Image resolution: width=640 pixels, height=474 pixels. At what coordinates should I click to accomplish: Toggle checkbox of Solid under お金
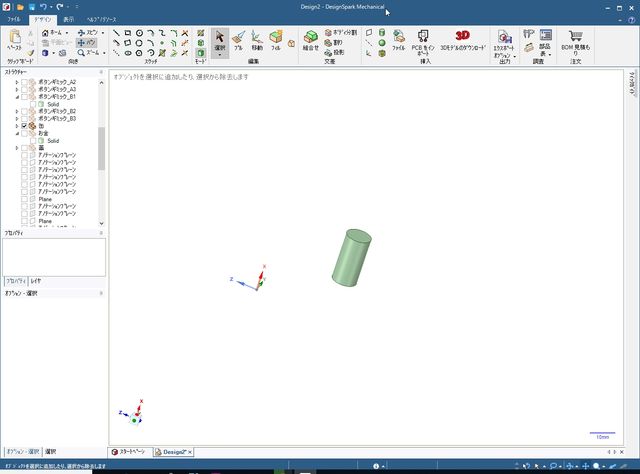point(33,141)
